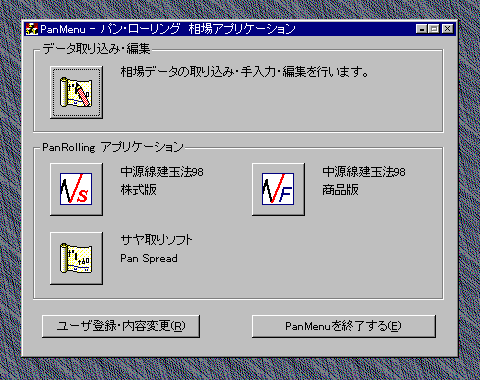The width and height of the screenshot is (480, 380).
Task: Click the 相場データの取り込み description text
Action: (245, 72)
